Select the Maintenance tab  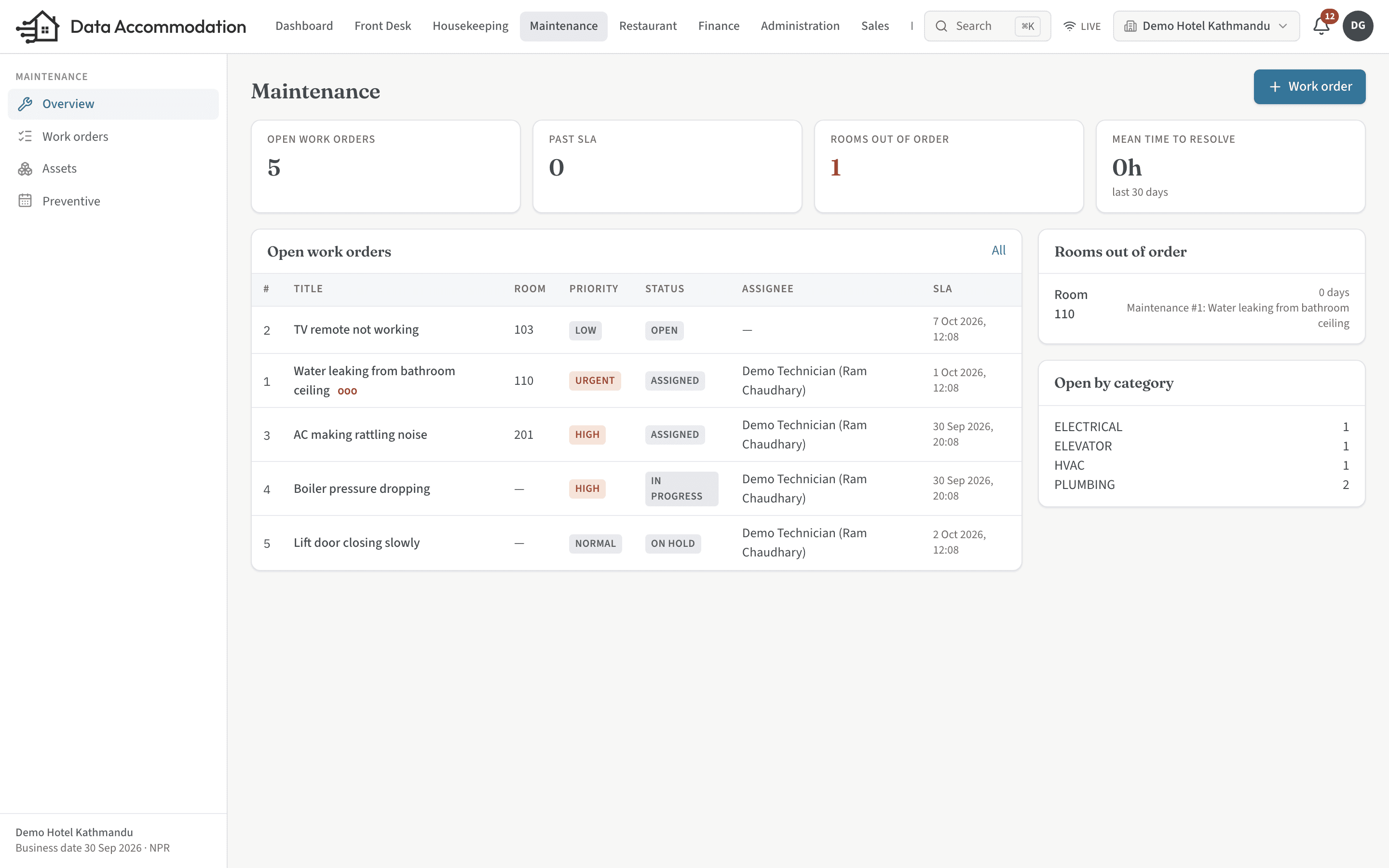coord(564,26)
